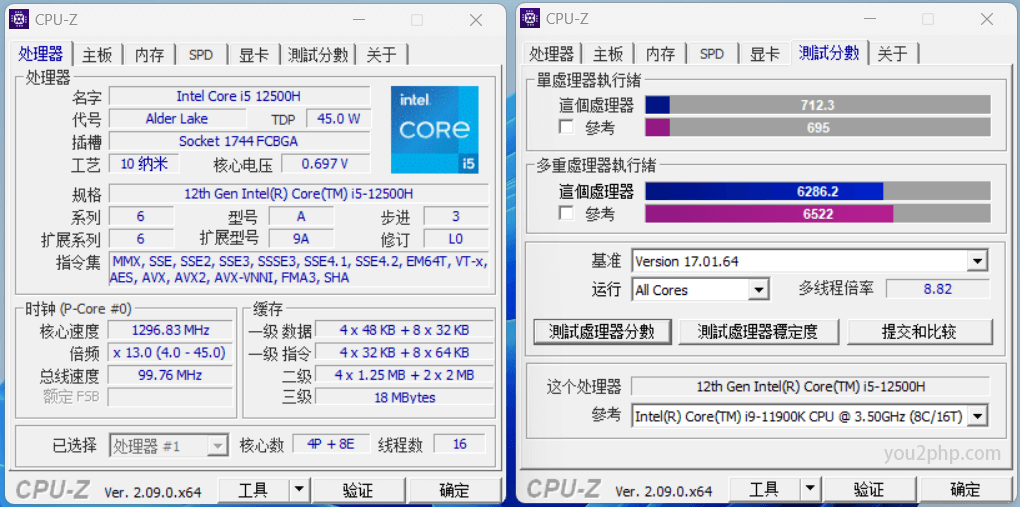Open the 參考 i9-11900K processor dropdown

pyautogui.click(x=977, y=416)
